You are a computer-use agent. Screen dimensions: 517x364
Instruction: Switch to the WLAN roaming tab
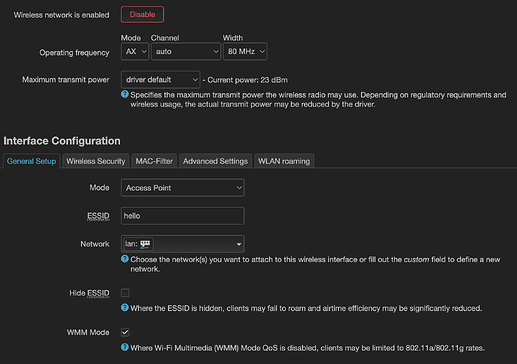(x=284, y=161)
